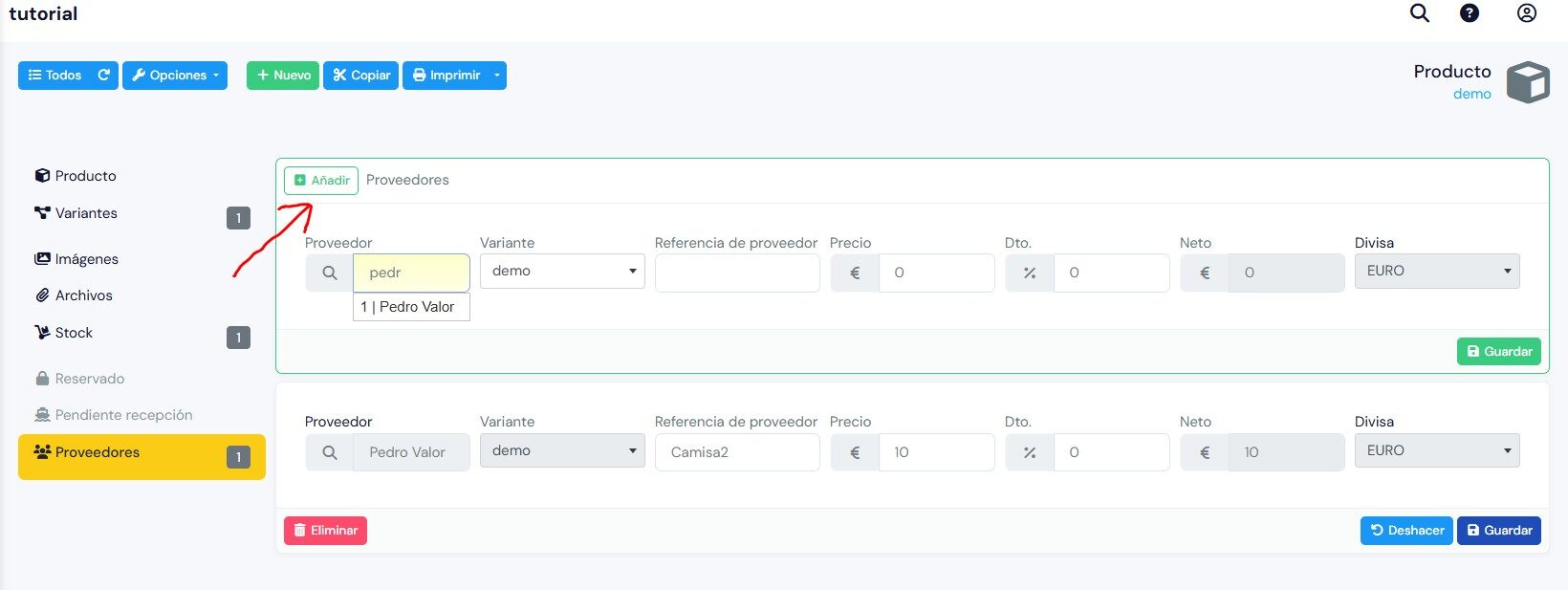
Task: Click the green Añadir button
Action: tap(321, 181)
